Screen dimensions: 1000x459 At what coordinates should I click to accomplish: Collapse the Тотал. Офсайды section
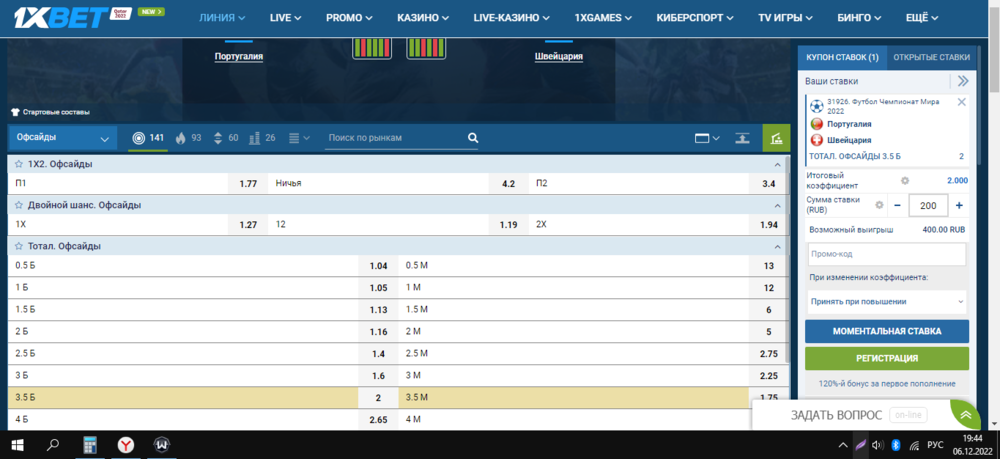(777, 247)
